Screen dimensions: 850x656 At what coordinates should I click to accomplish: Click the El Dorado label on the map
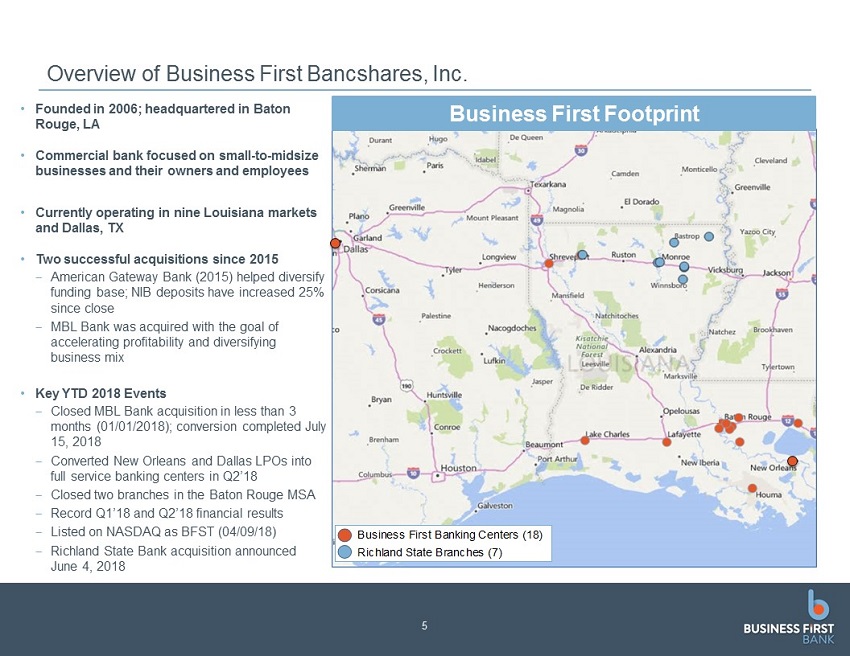click(641, 202)
